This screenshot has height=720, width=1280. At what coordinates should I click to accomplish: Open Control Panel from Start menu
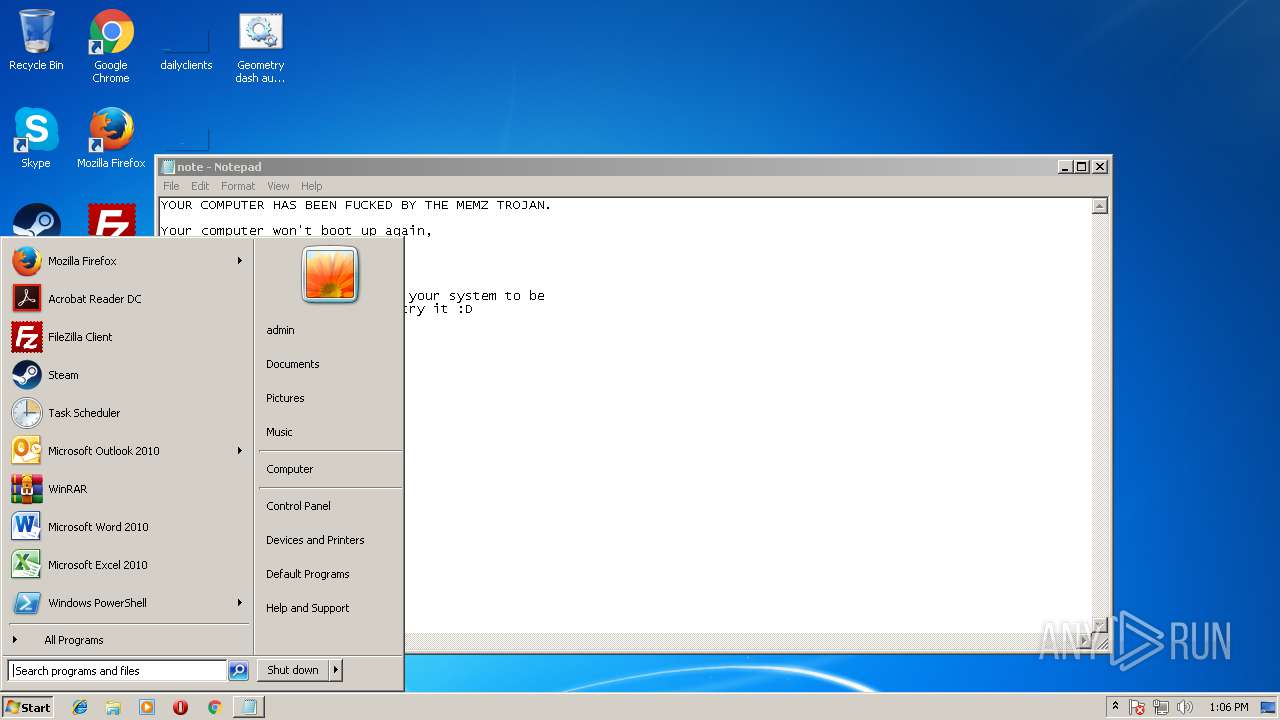point(330,506)
